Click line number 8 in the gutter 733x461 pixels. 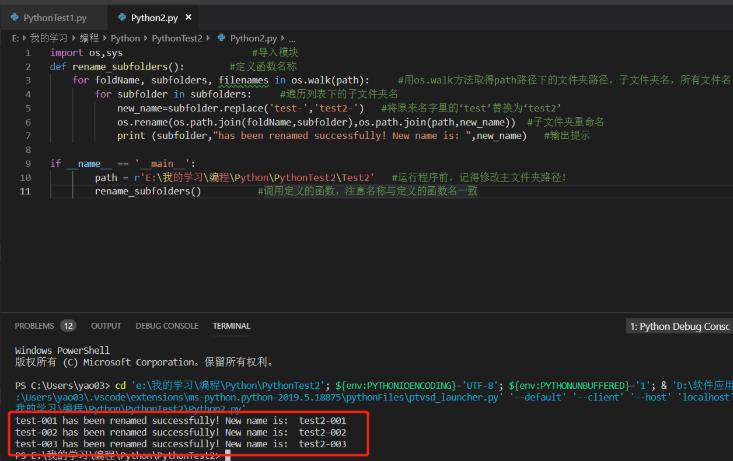(x=28, y=150)
